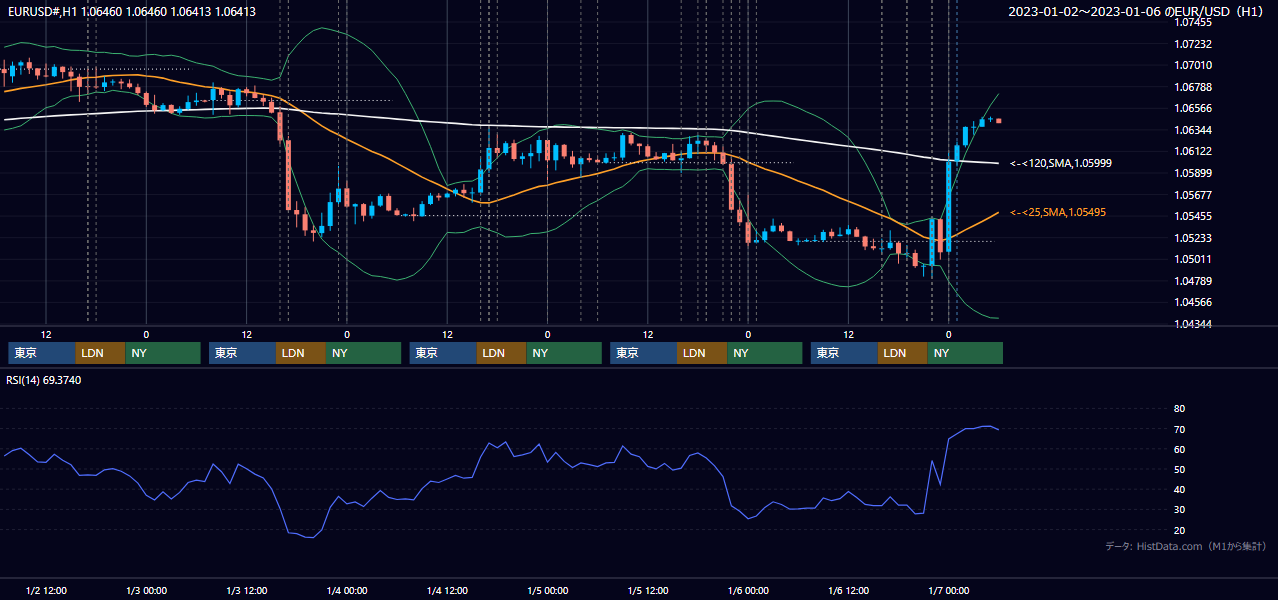Select the rightmost 東京 session block
The image size is (1278, 600).
click(844, 353)
